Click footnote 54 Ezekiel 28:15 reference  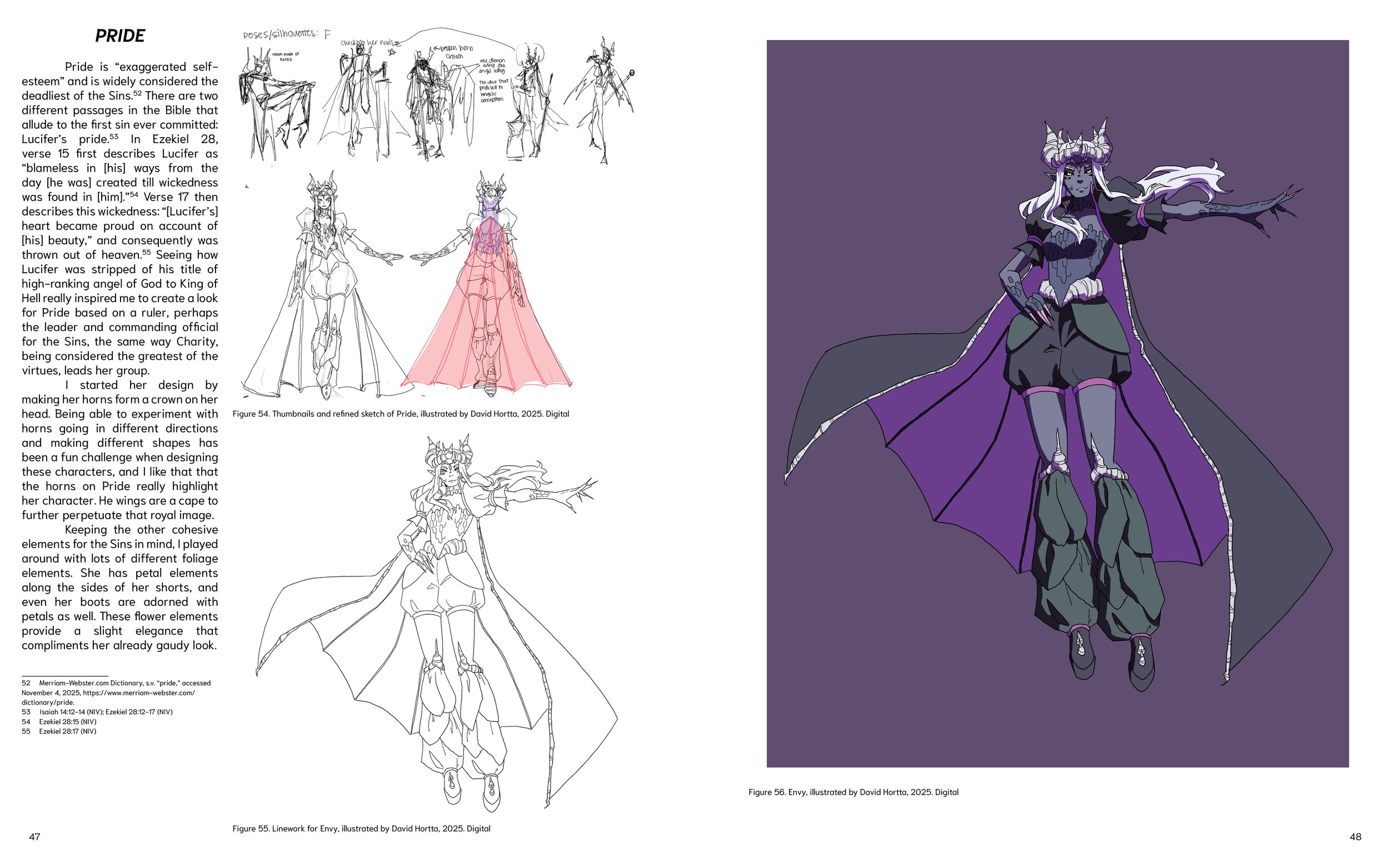point(67,721)
